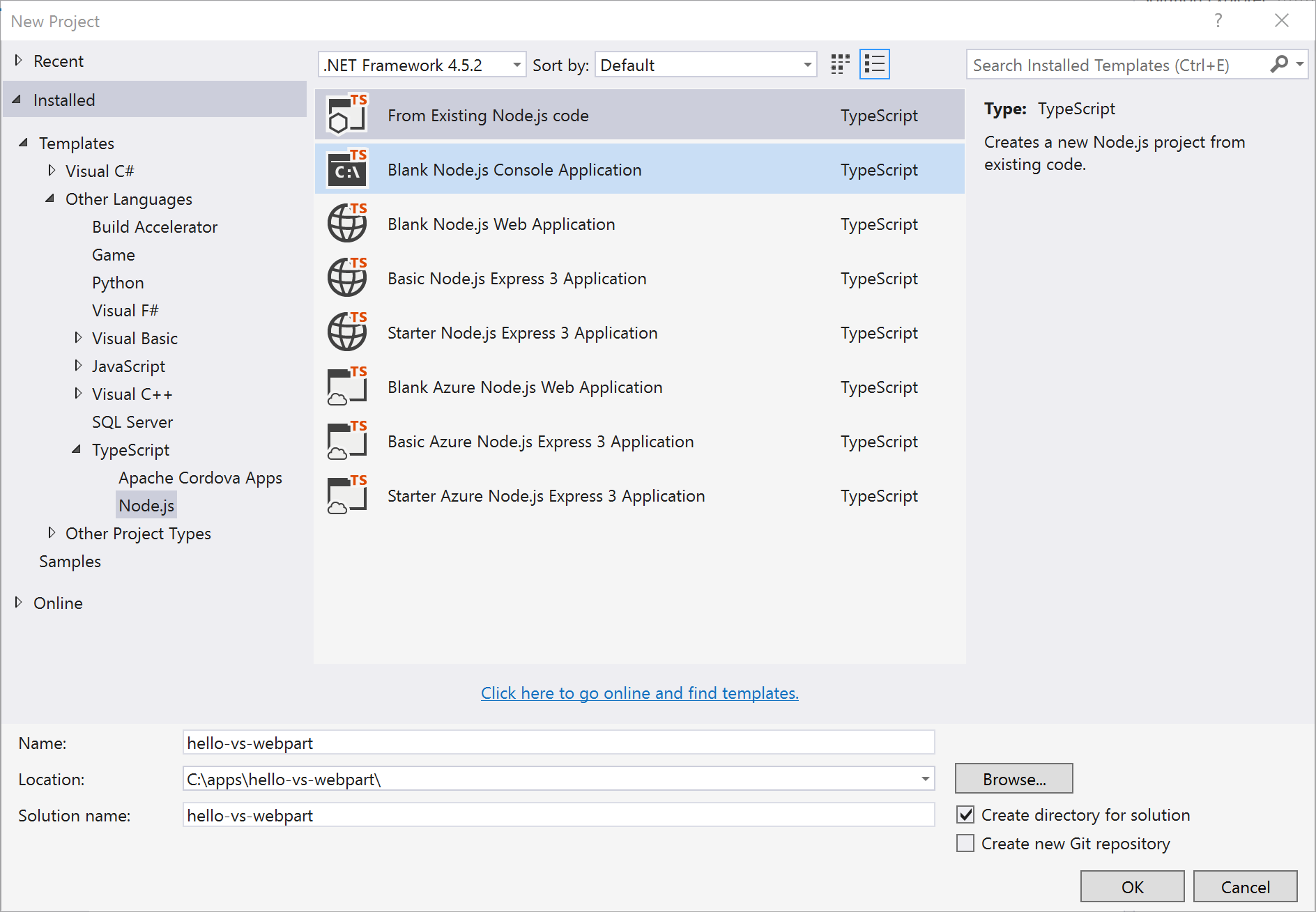The image size is (1316, 912).
Task: Click the help question mark icon
Action: click(1218, 21)
